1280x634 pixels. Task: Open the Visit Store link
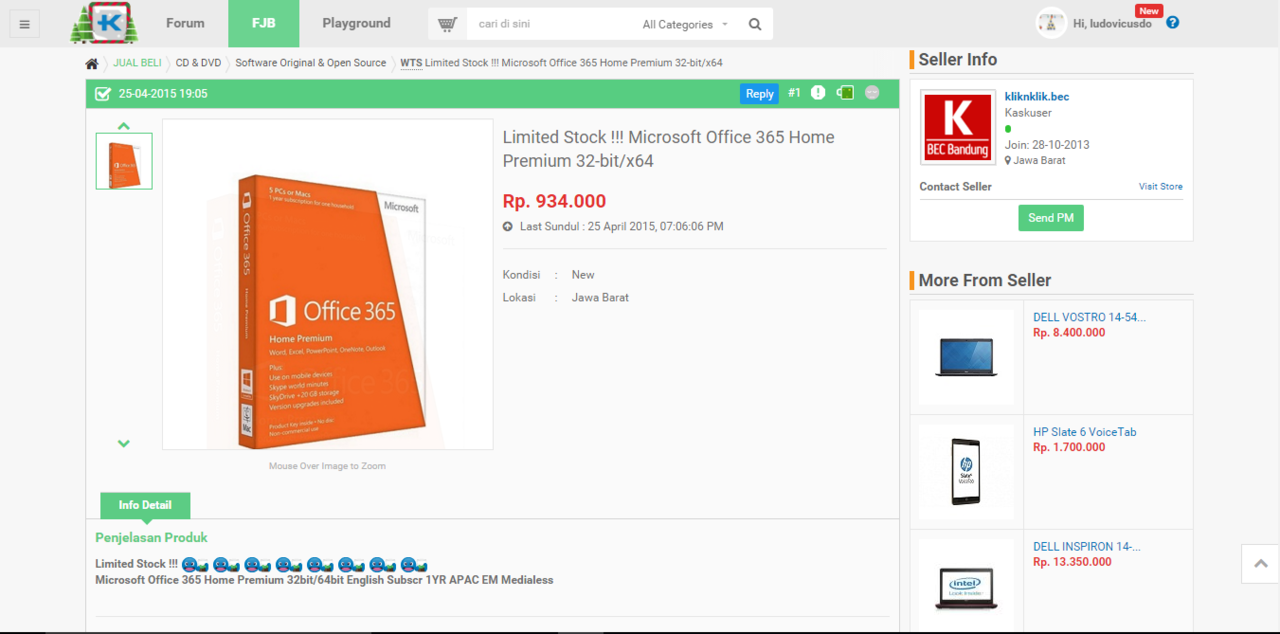click(x=1161, y=187)
